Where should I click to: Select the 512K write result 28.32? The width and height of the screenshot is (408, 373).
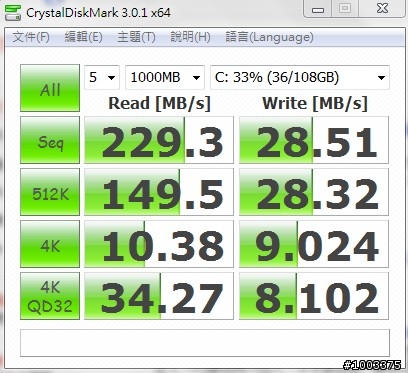point(314,192)
